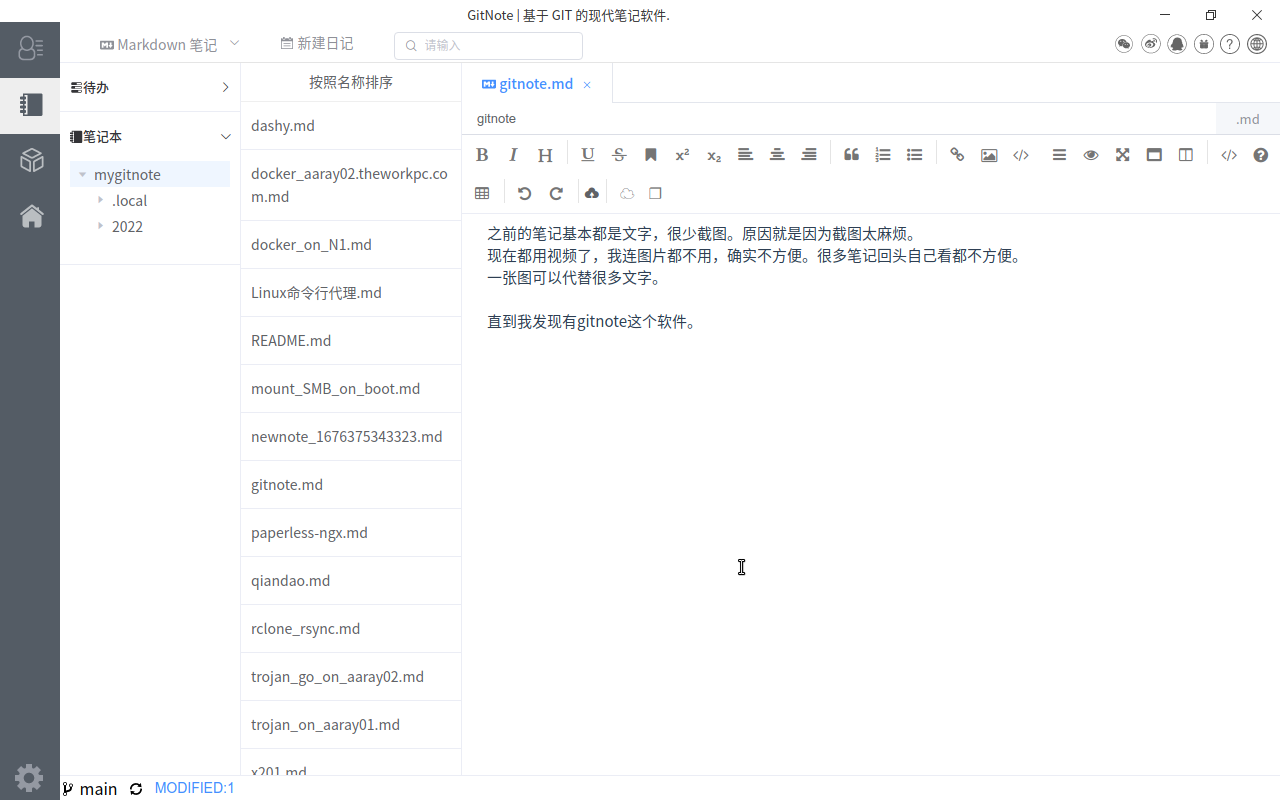Image resolution: width=1280 pixels, height=800 pixels.
Task: Toggle side-by-side split view
Action: coord(1186,155)
